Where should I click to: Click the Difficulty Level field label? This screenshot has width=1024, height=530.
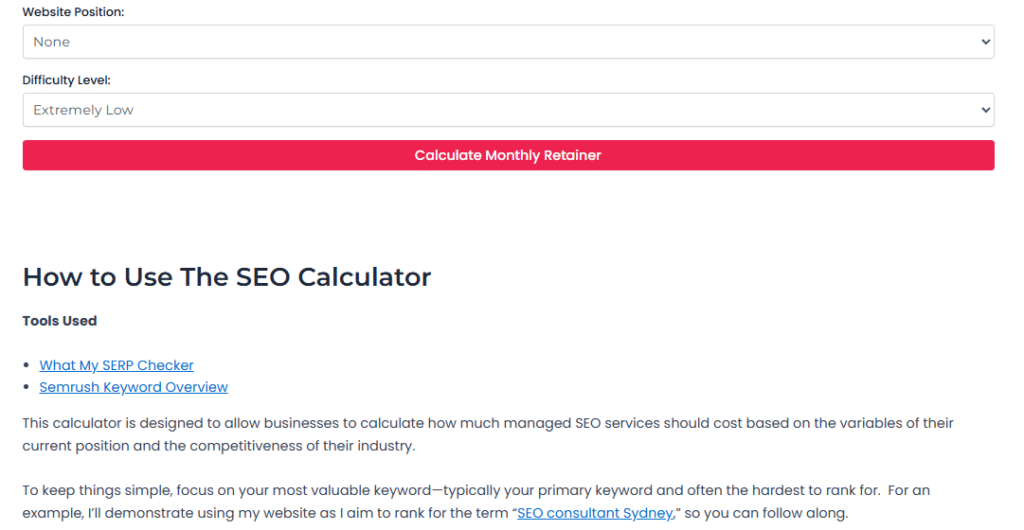[x=67, y=79]
